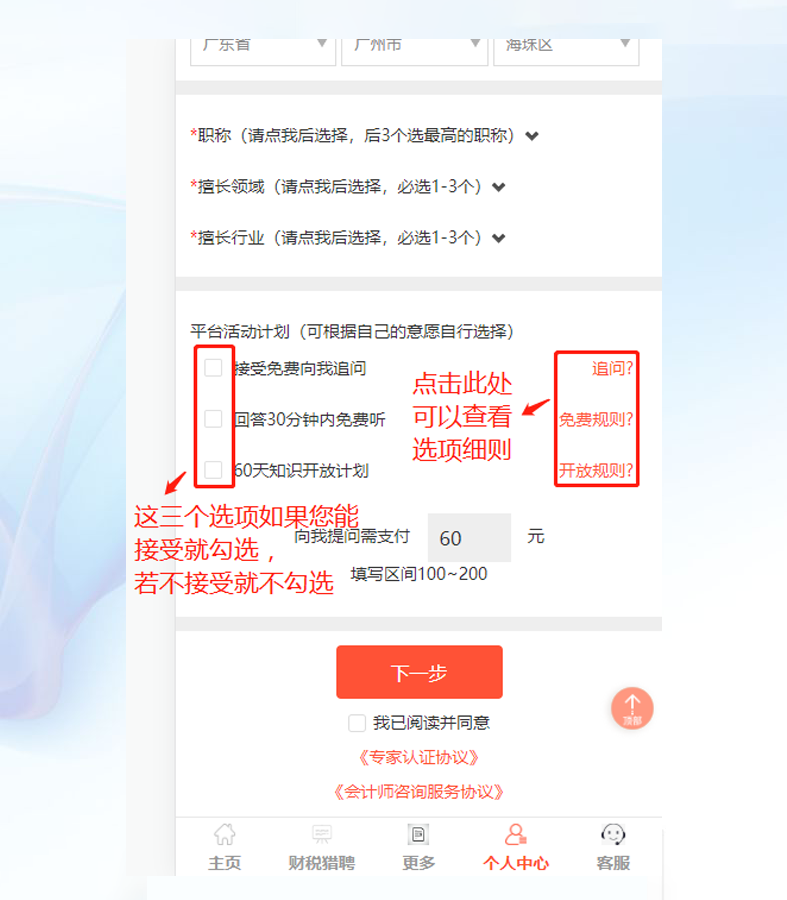The width and height of the screenshot is (787, 900).
Task: Tick the 60天知识开放计划 checkbox
Action: tap(214, 470)
